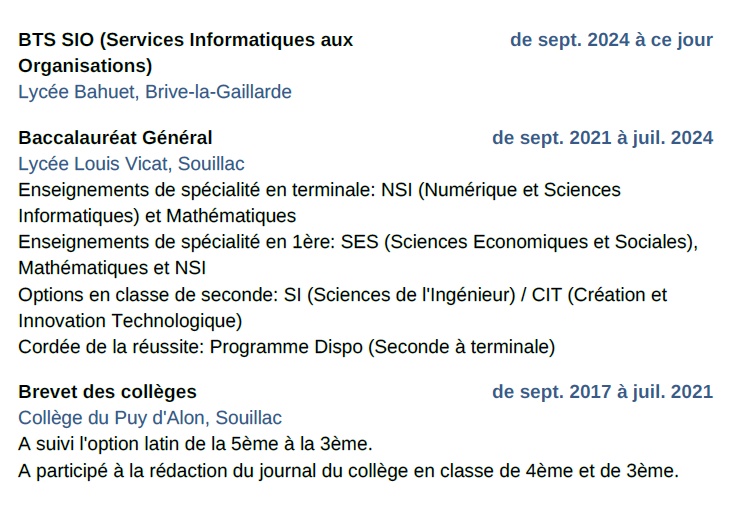Click the 'Mathématiques et NSI' line

point(112,268)
